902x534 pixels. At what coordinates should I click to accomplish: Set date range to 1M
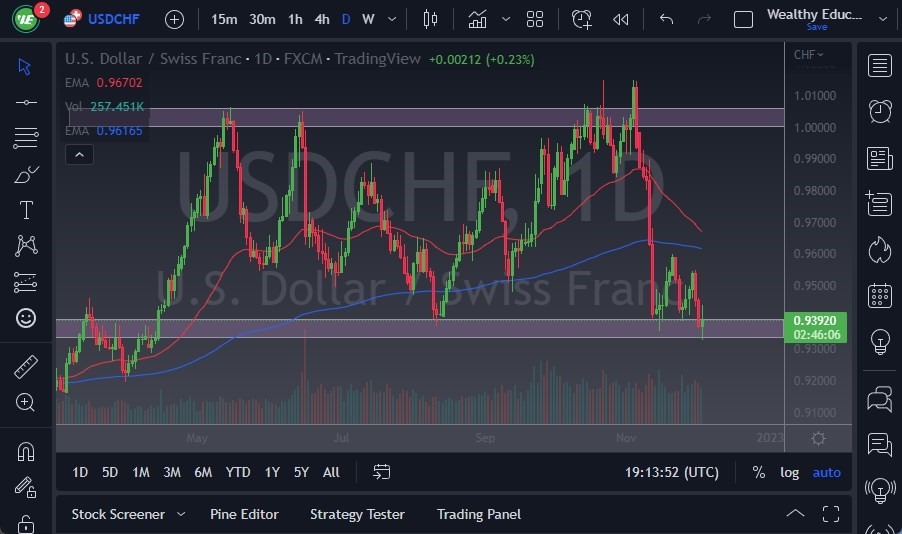pyautogui.click(x=141, y=472)
